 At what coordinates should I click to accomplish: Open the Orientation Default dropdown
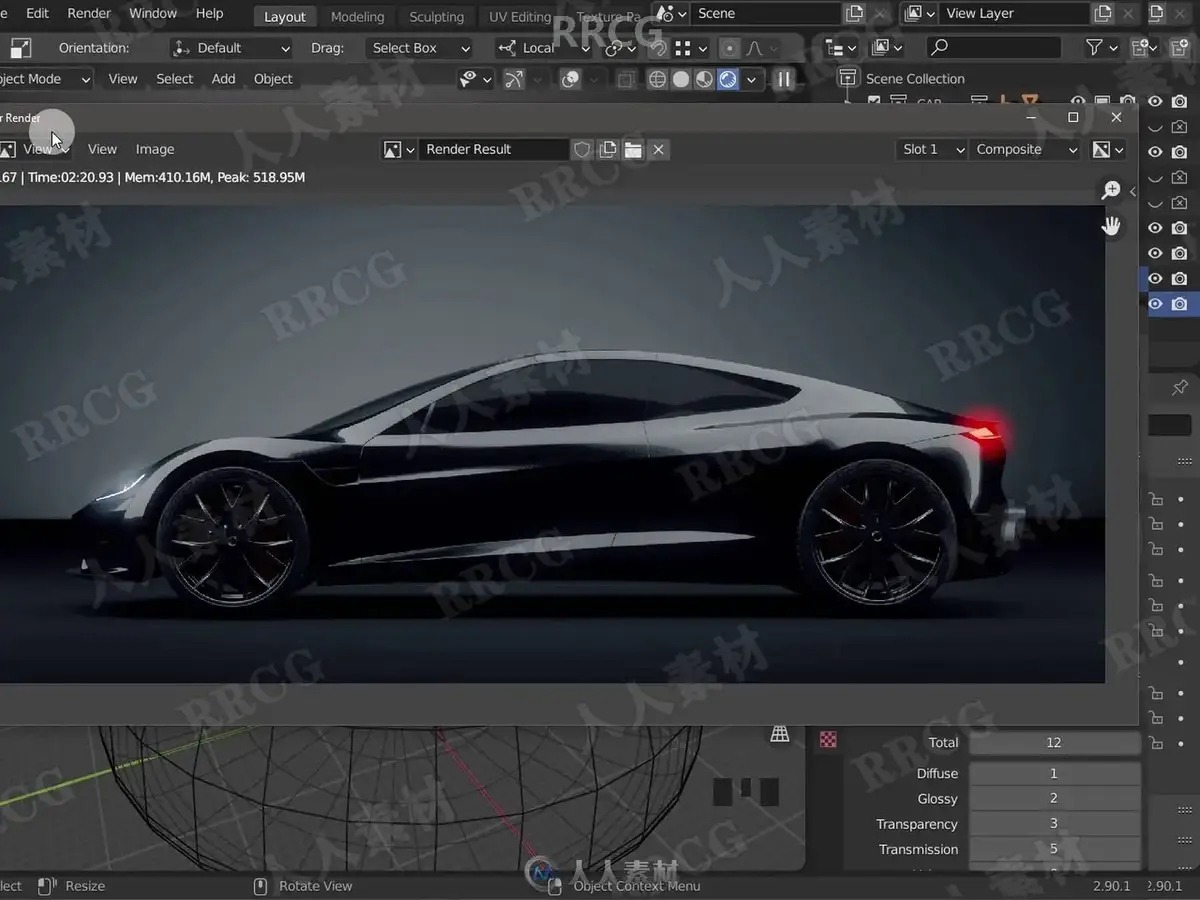pyautogui.click(x=231, y=48)
